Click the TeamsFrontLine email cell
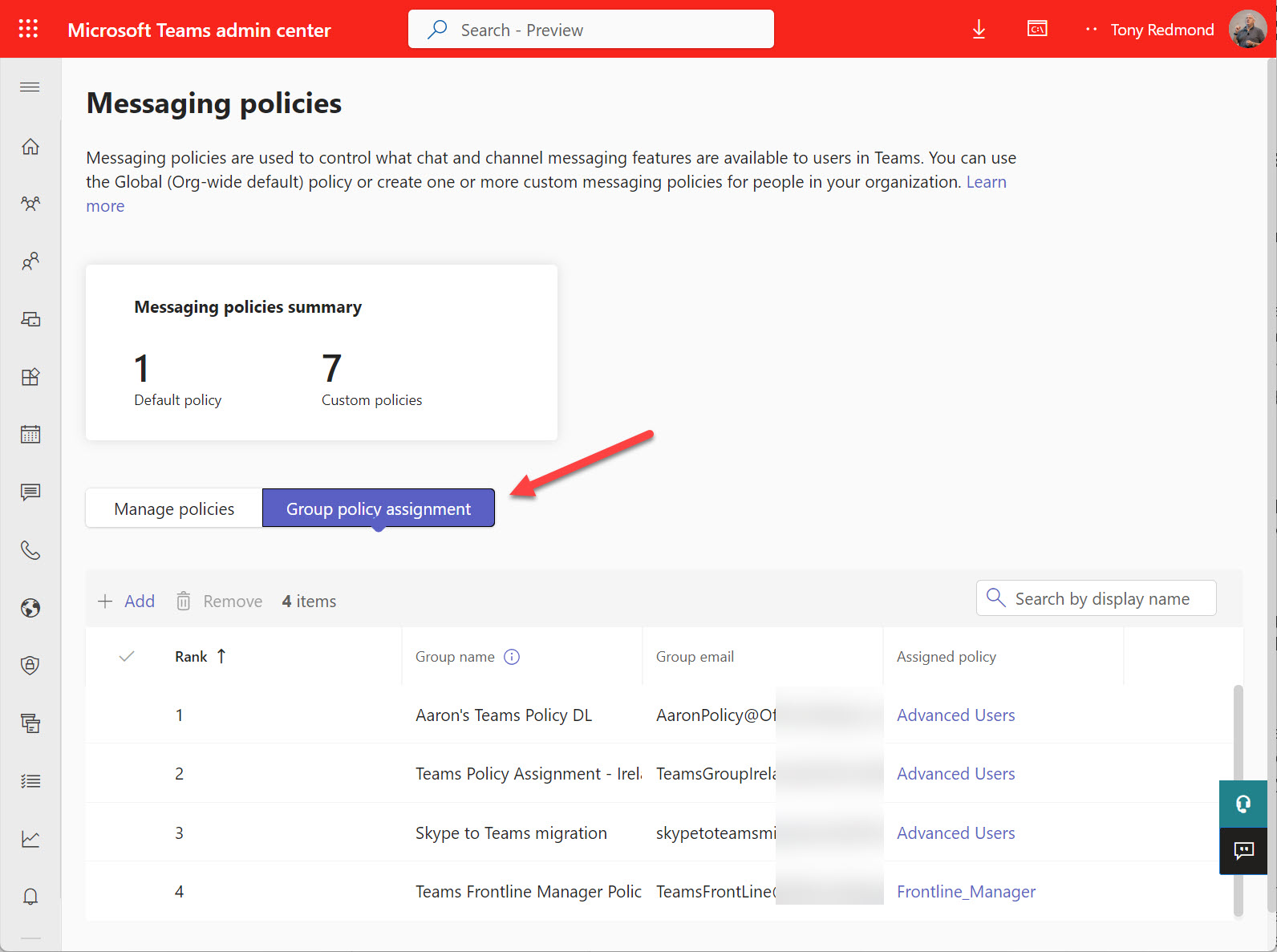1277x952 pixels. (x=716, y=891)
